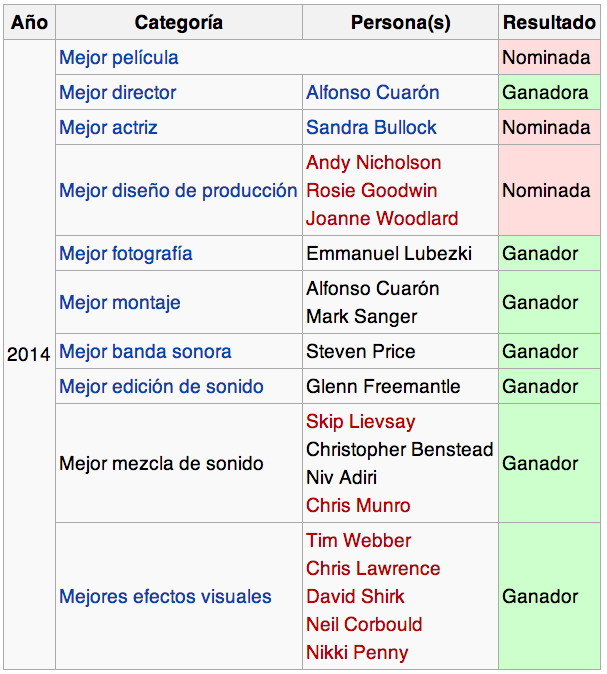Viewport: 607px width, 674px height.
Task: Open Skip Lievsay red link
Action: point(360,422)
